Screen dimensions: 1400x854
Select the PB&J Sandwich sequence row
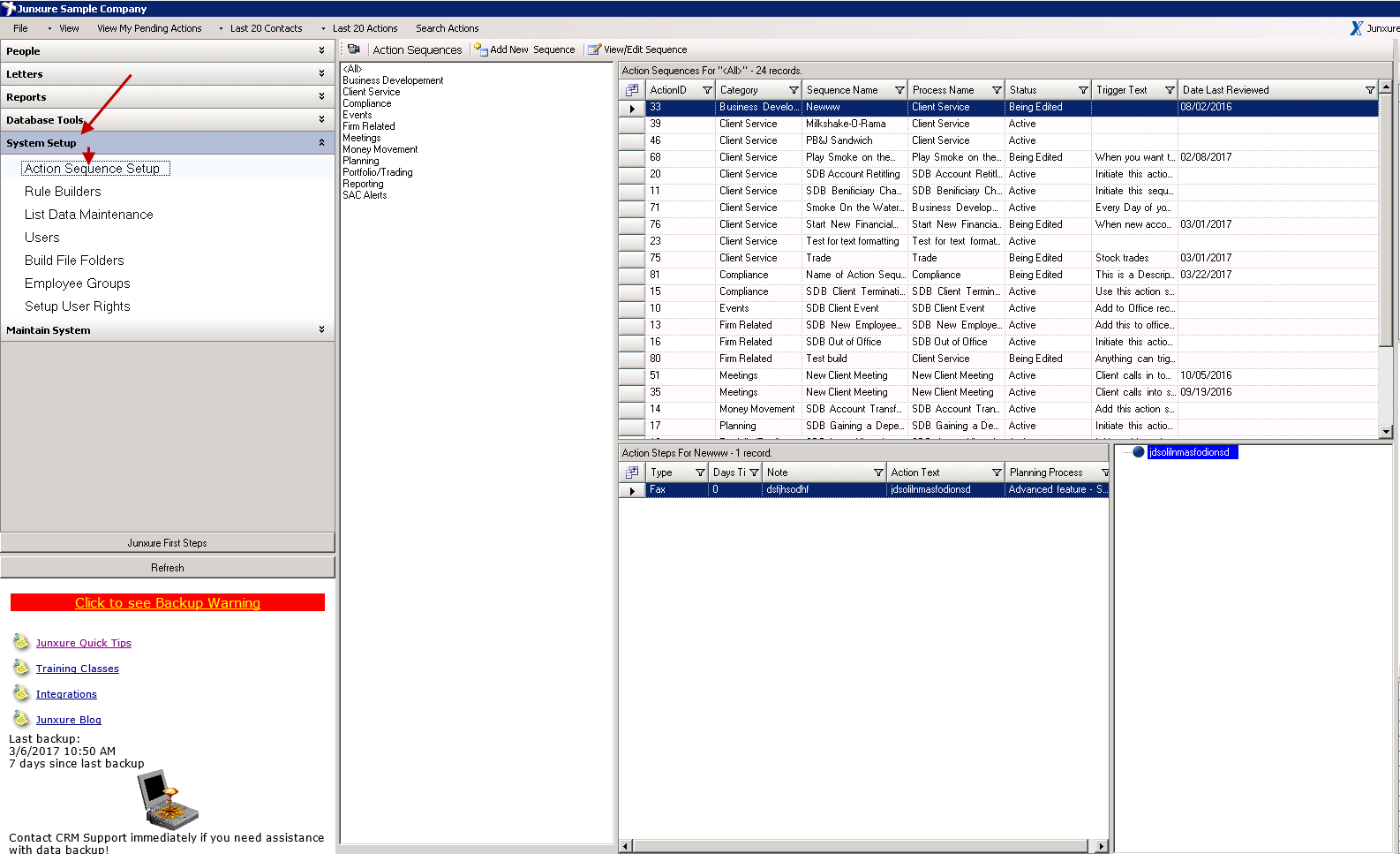[998, 140]
